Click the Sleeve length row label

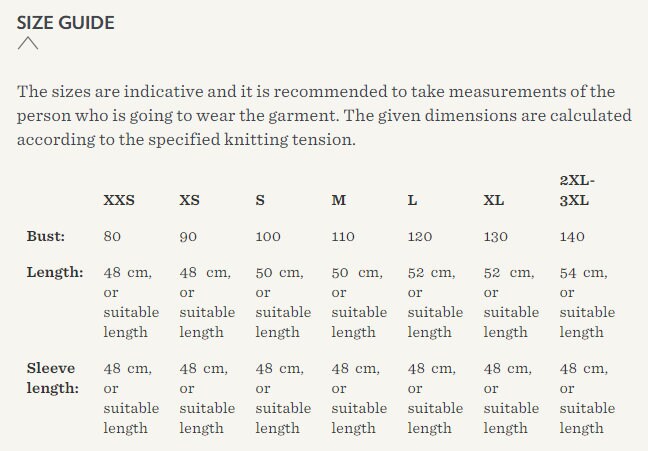(x=53, y=378)
